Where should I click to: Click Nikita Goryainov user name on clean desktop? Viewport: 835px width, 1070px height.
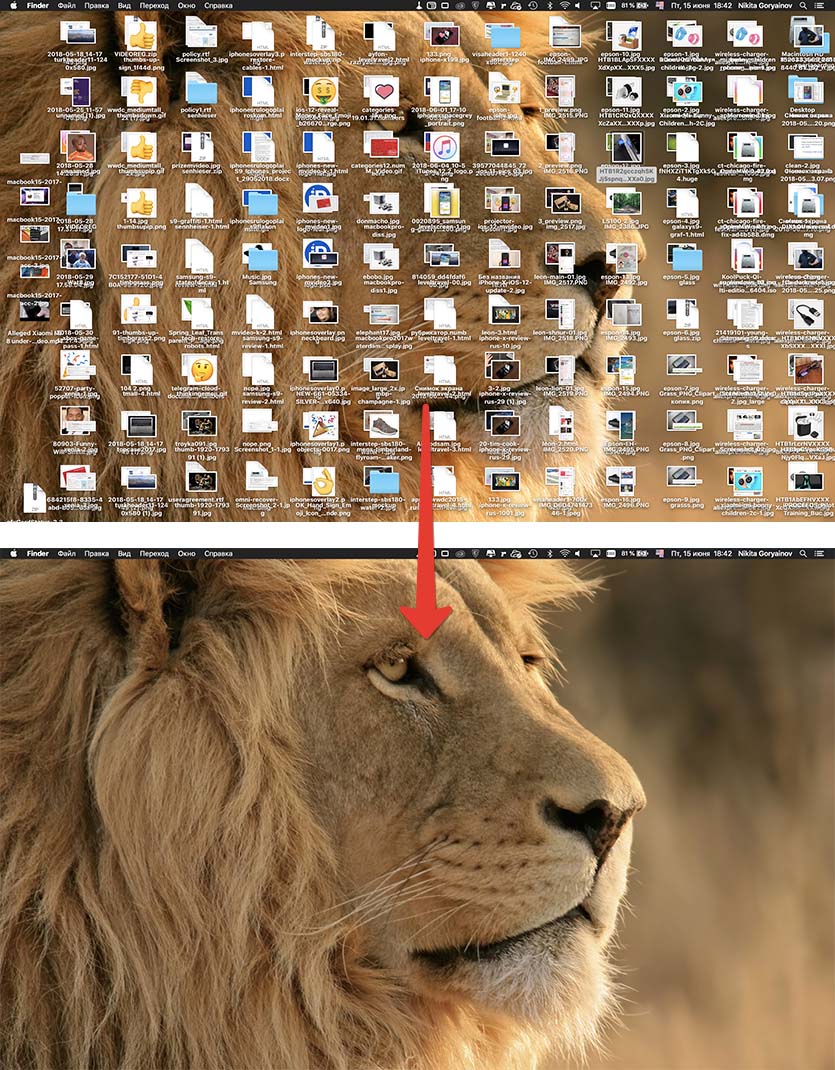tap(765, 553)
